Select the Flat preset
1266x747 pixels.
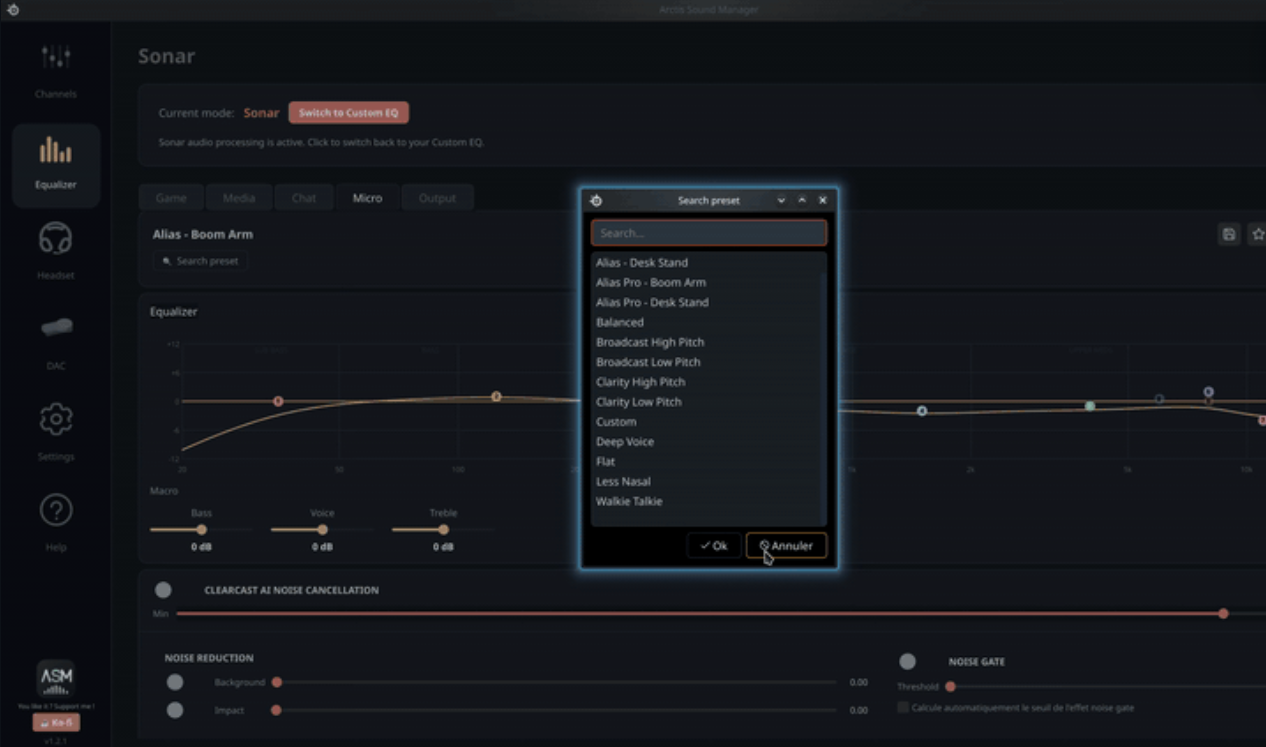(708, 462)
